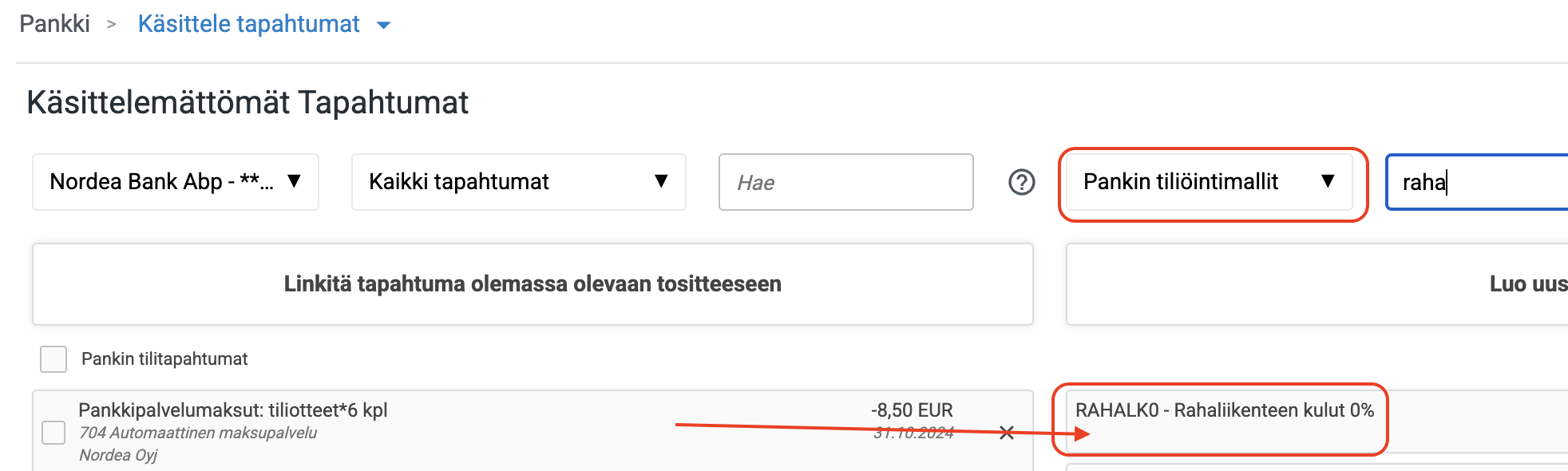Click the 704 Automaattinen maksupalvelu description
The height and width of the screenshot is (471, 1568).
pyautogui.click(x=198, y=433)
